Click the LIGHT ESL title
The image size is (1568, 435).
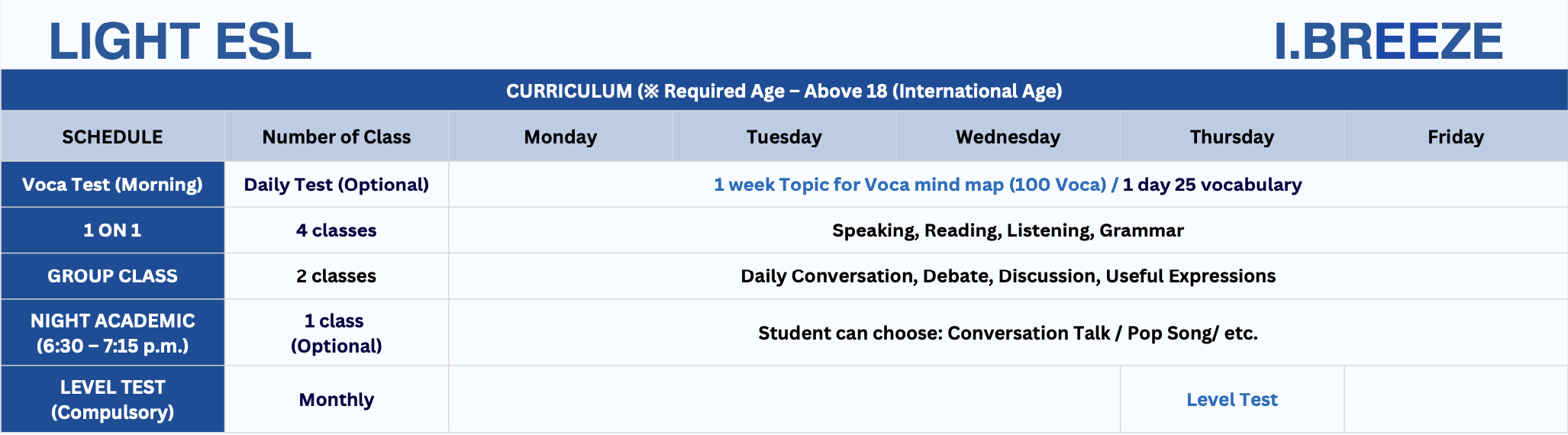tap(180, 41)
